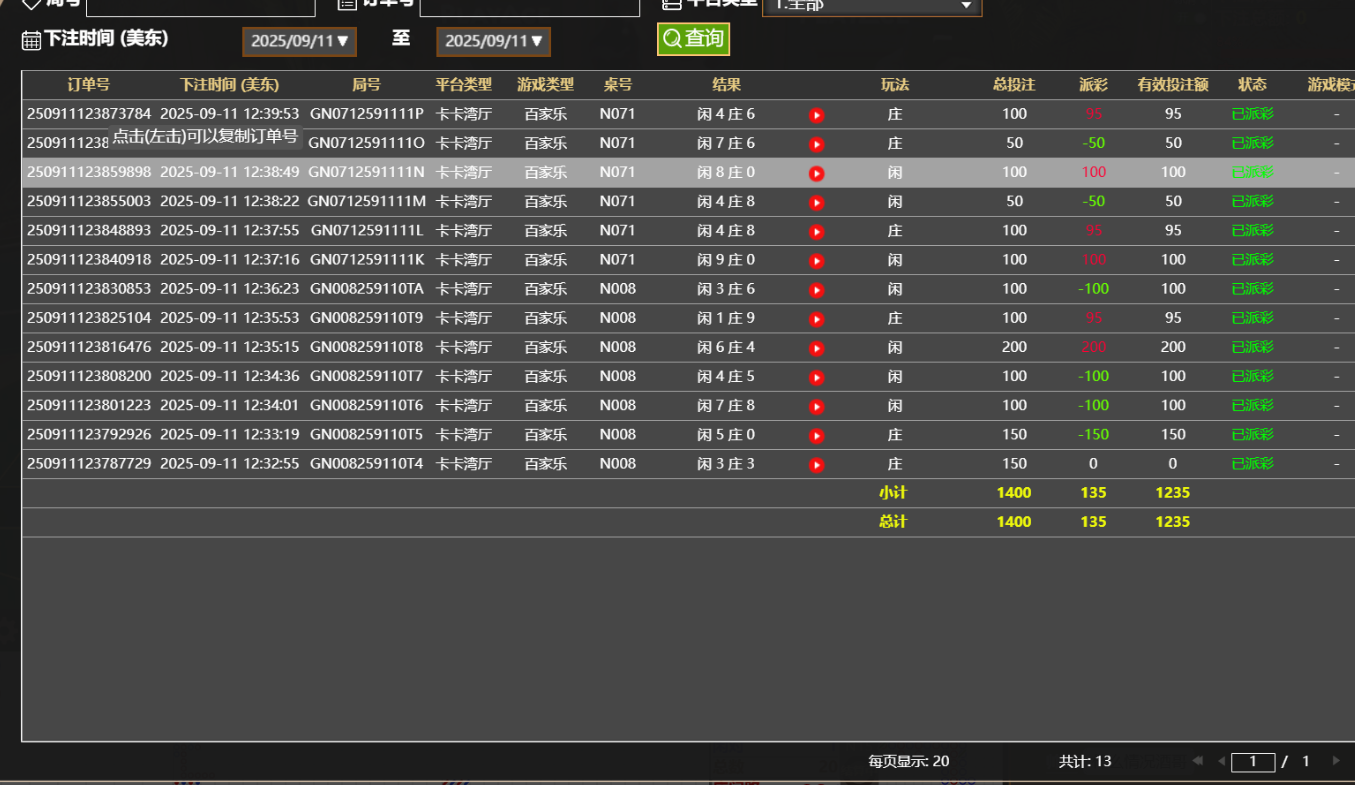Viewport: 1355px width, 785px height.
Task: Open replay for round GN008259110T9
Action: 816,319
